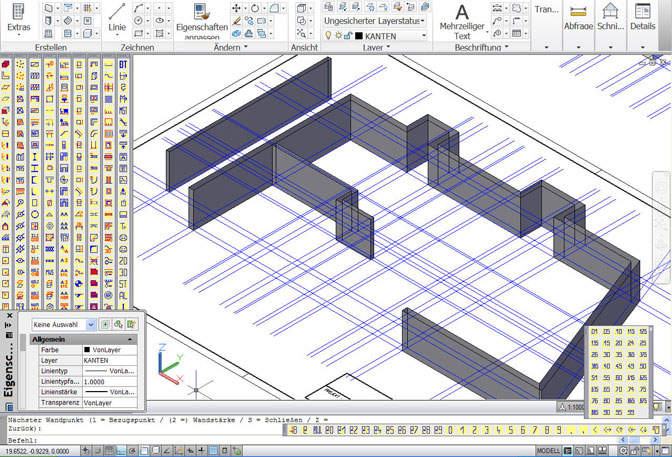
Task: Open the Abfrage measure tool
Action: [578, 18]
